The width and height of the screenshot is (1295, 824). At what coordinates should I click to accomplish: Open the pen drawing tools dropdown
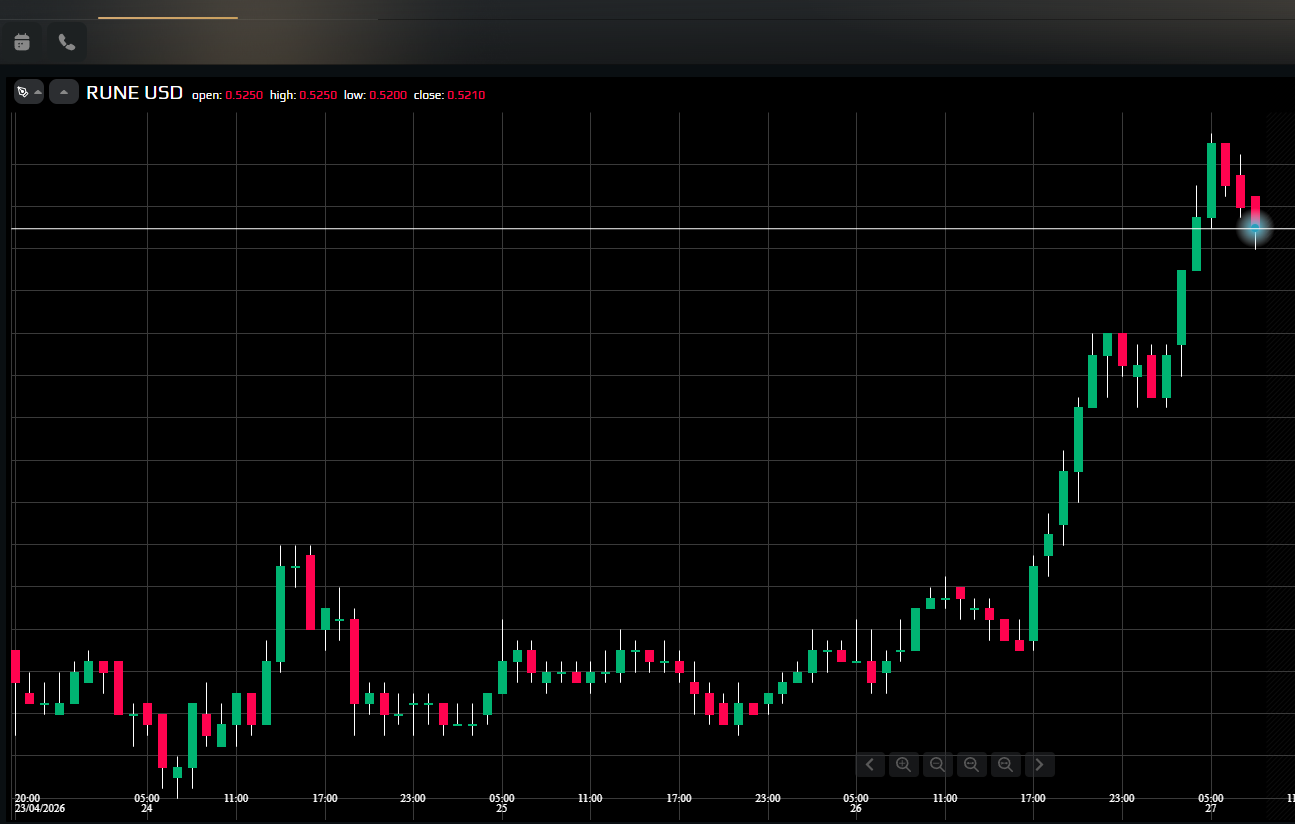tap(28, 92)
